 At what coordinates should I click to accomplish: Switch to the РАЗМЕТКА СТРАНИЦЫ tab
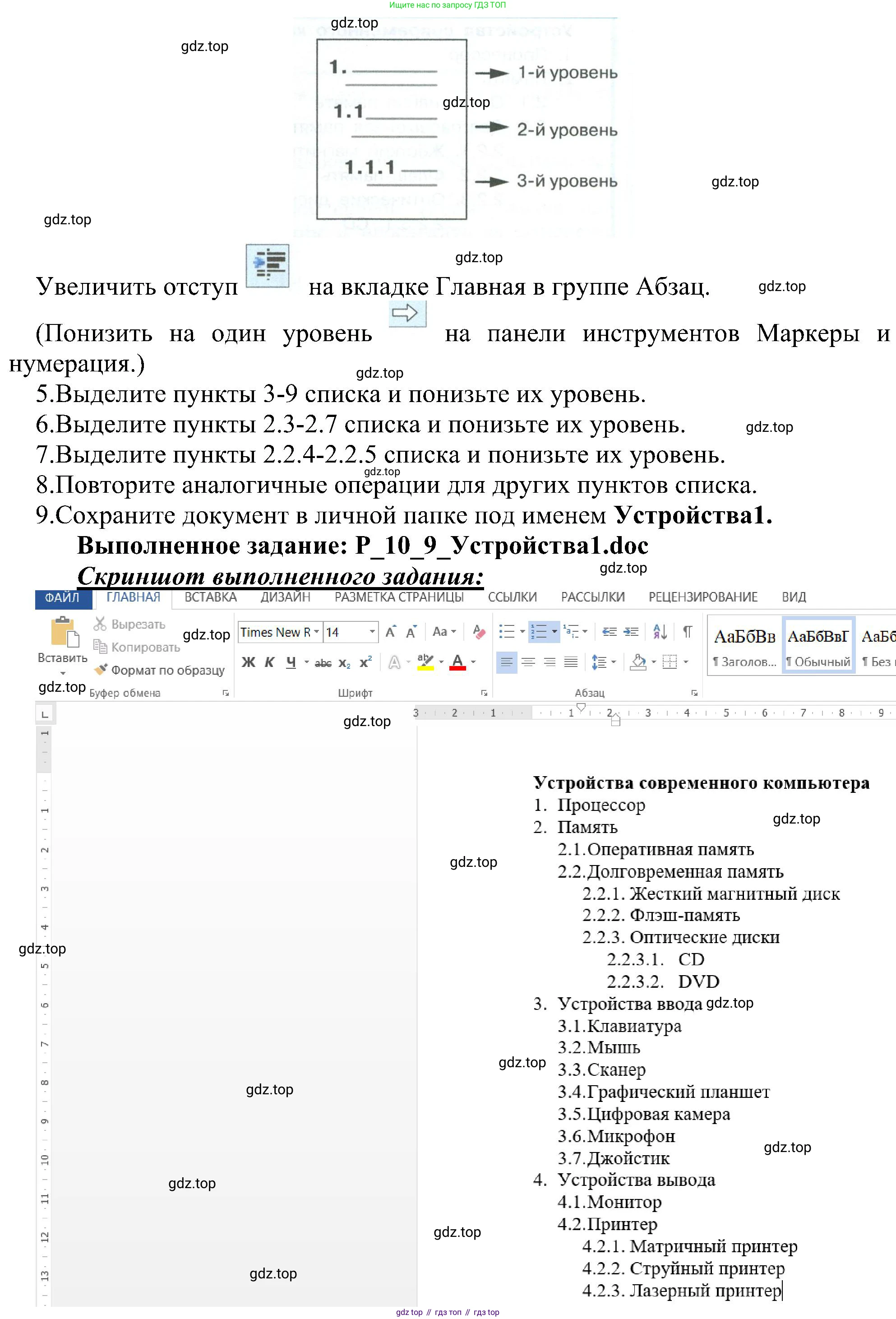(399, 597)
